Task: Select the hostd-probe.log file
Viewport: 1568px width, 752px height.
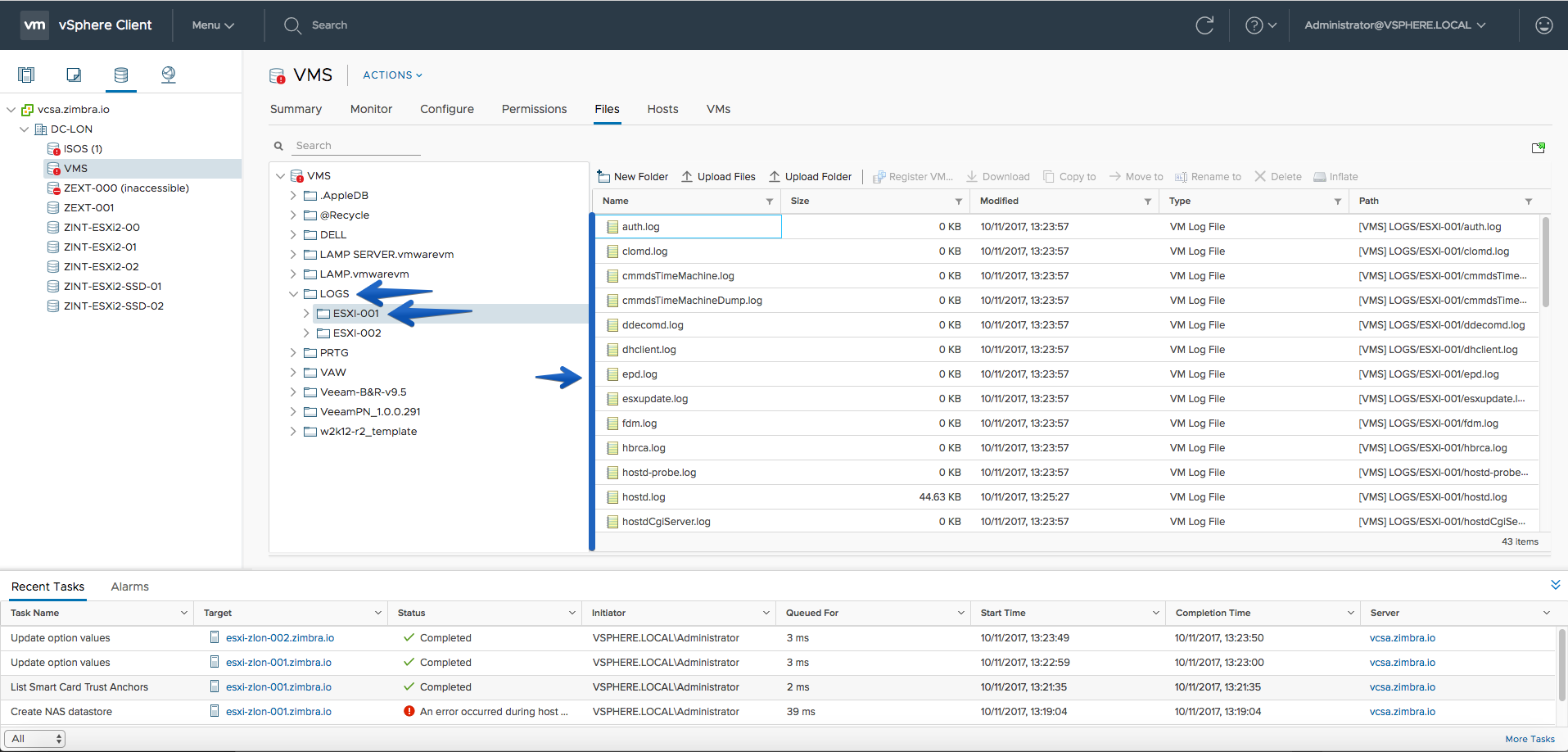Action: (x=659, y=473)
